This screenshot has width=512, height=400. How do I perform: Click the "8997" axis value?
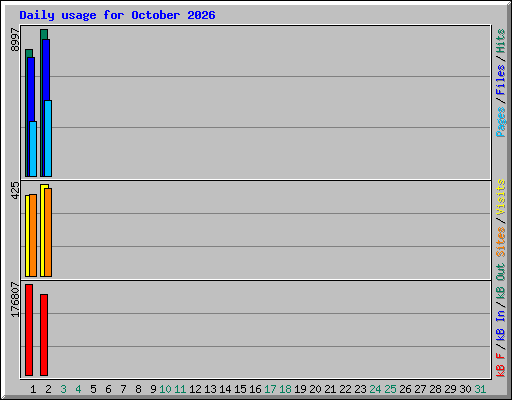[15, 40]
